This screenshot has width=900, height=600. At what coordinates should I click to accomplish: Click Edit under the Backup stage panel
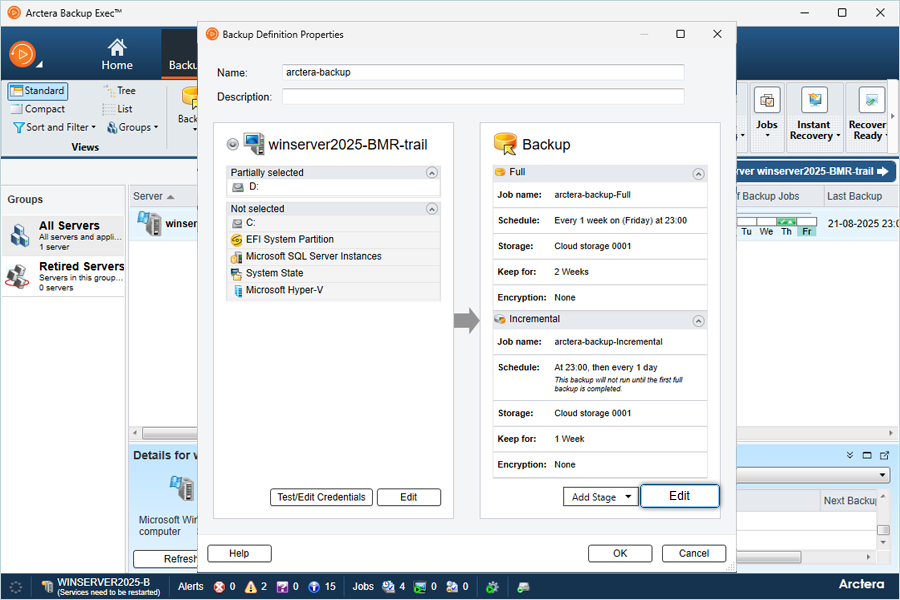680,496
